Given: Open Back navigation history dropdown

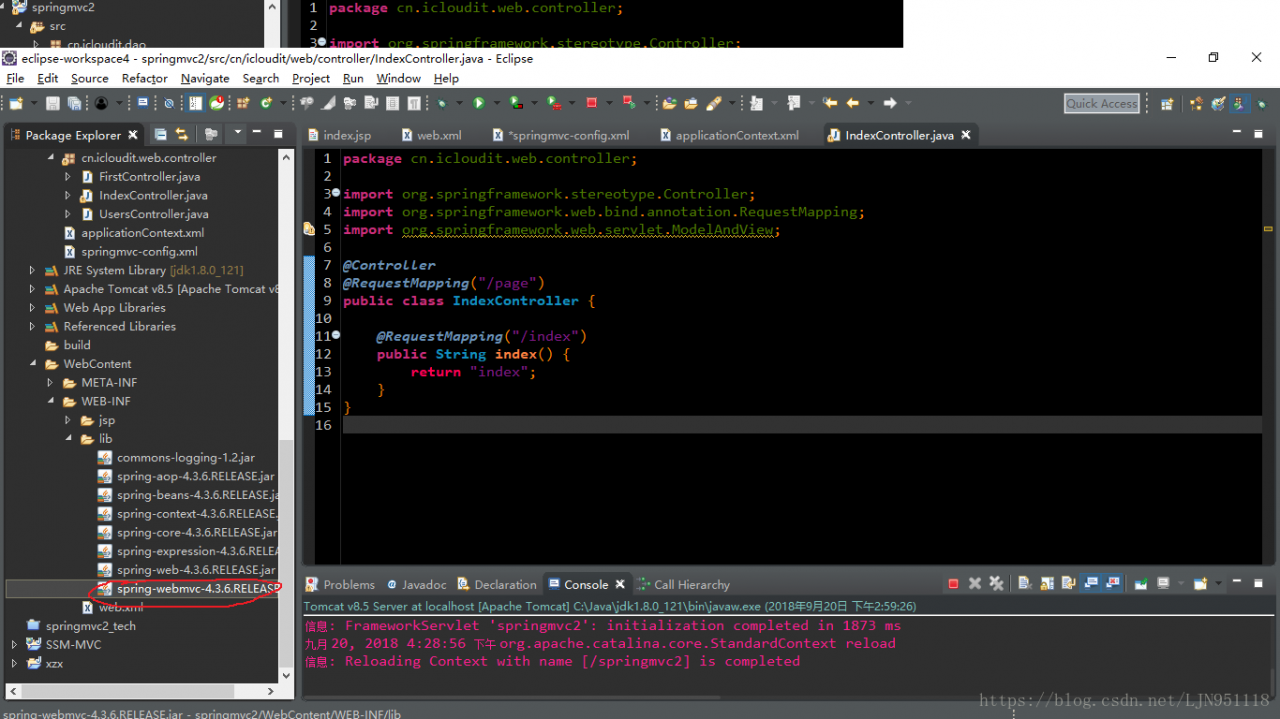Looking at the screenshot, I should (870, 103).
